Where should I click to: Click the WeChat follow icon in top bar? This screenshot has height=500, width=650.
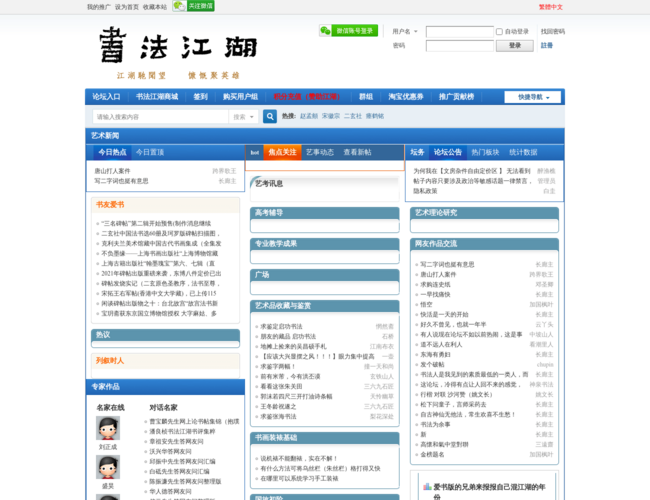coord(194,6)
